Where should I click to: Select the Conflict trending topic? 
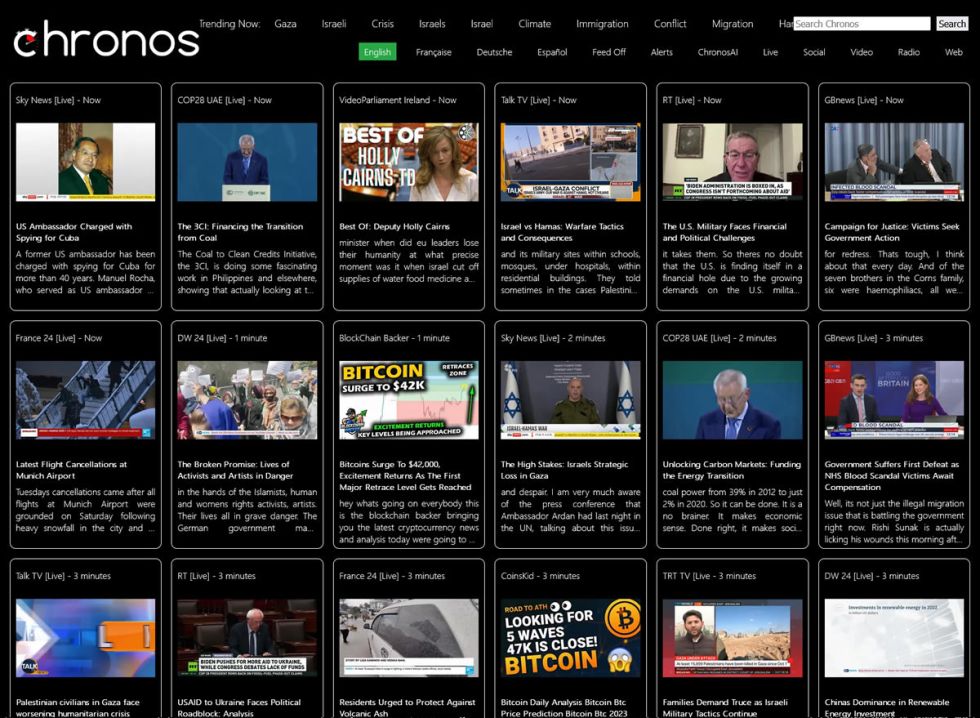670,24
